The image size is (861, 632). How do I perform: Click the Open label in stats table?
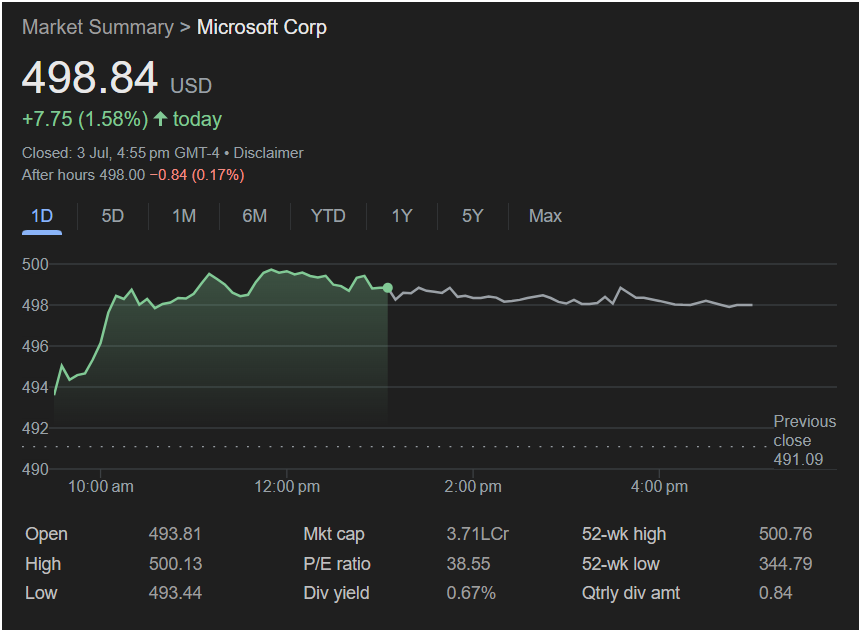click(x=46, y=534)
